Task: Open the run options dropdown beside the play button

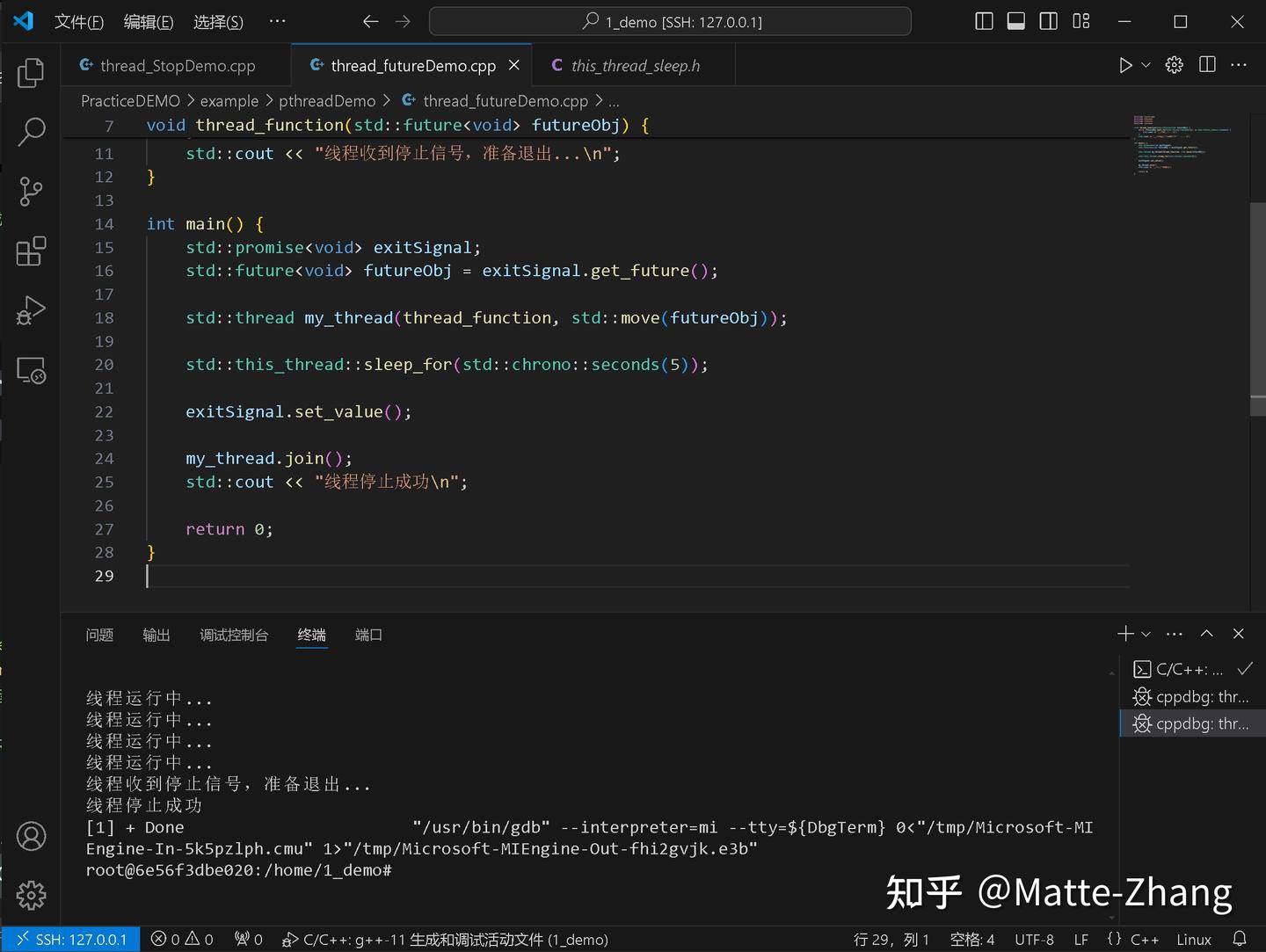Action: [x=1144, y=64]
